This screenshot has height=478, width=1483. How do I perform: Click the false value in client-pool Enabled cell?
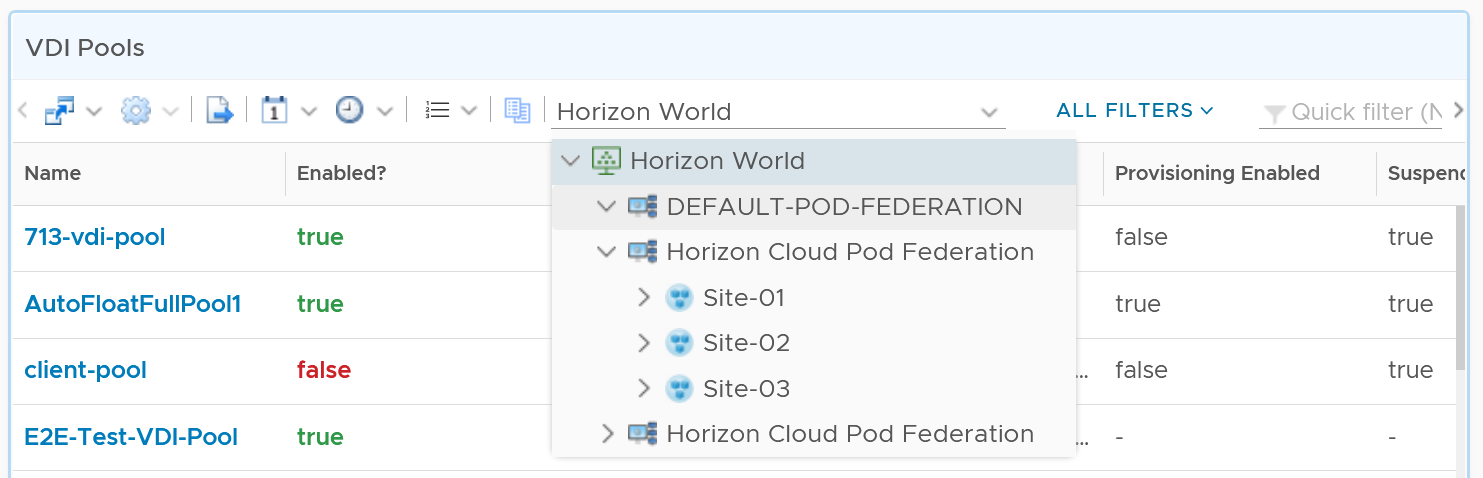coord(324,370)
